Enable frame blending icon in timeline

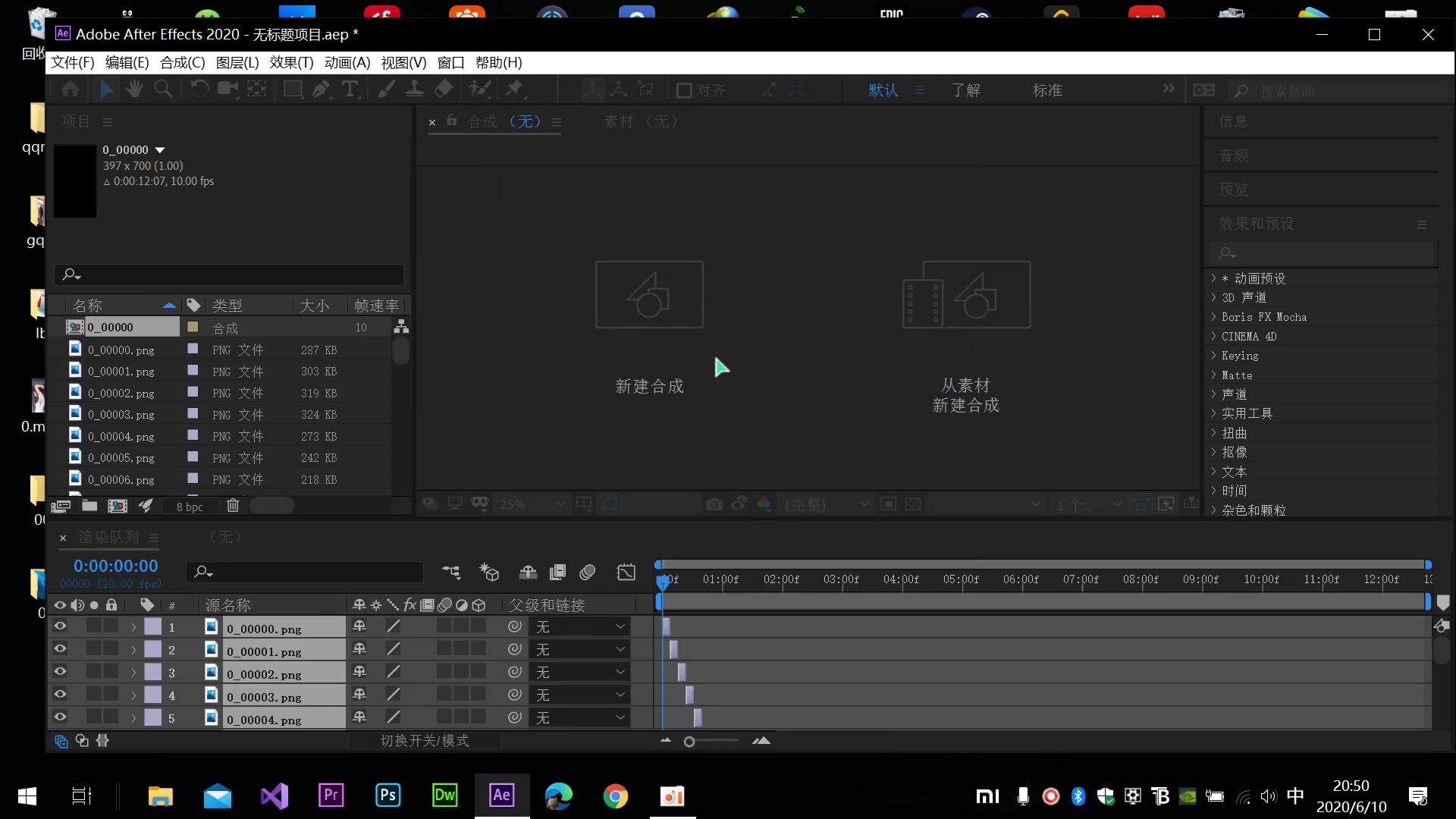(557, 573)
